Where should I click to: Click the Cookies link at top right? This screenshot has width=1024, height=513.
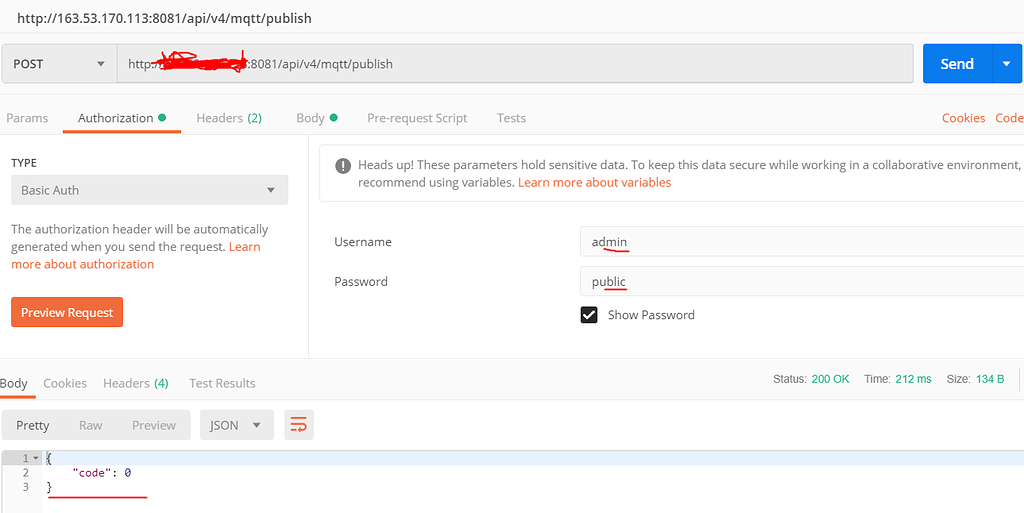point(963,118)
